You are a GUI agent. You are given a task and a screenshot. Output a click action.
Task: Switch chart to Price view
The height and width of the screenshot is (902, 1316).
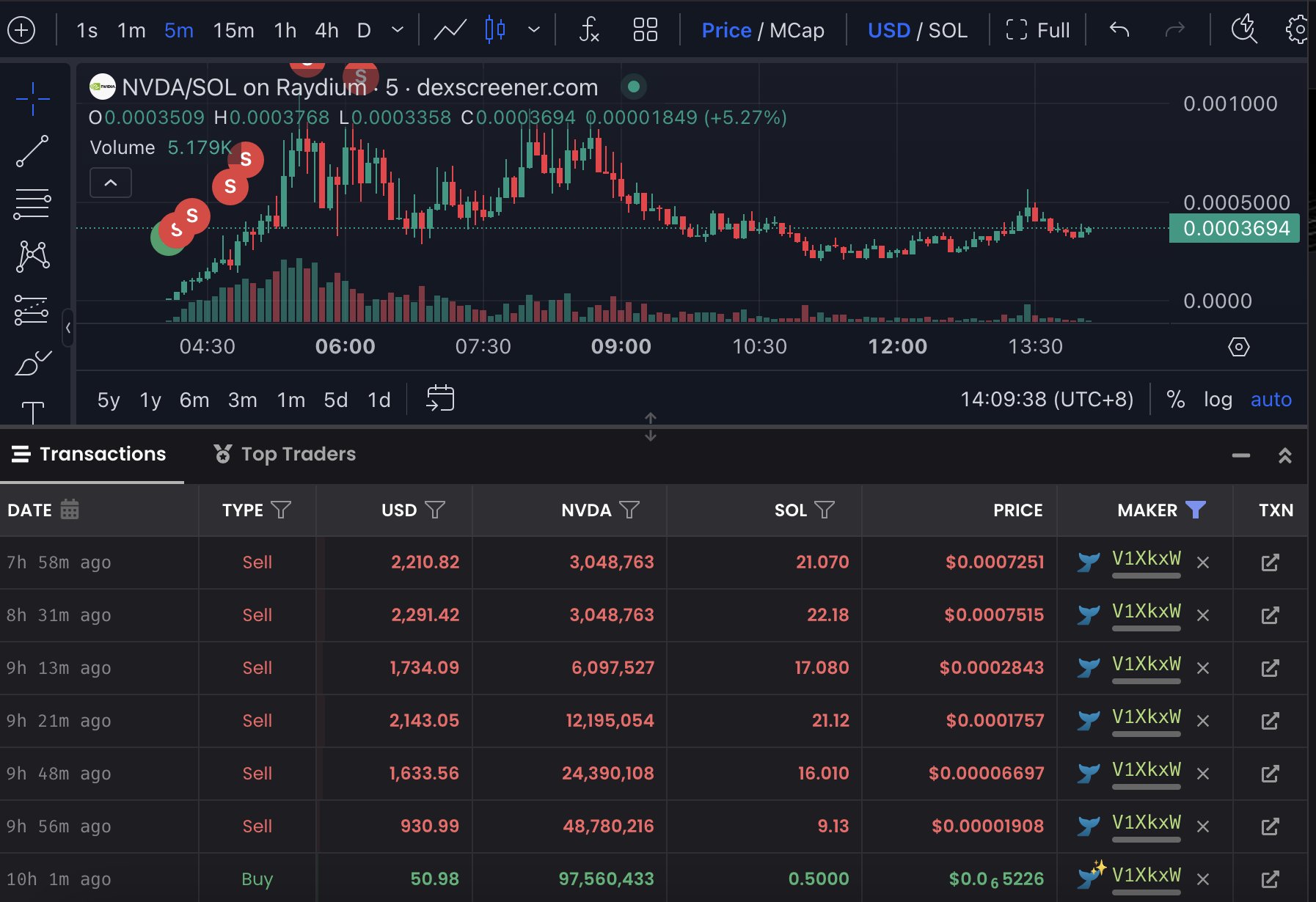726,30
